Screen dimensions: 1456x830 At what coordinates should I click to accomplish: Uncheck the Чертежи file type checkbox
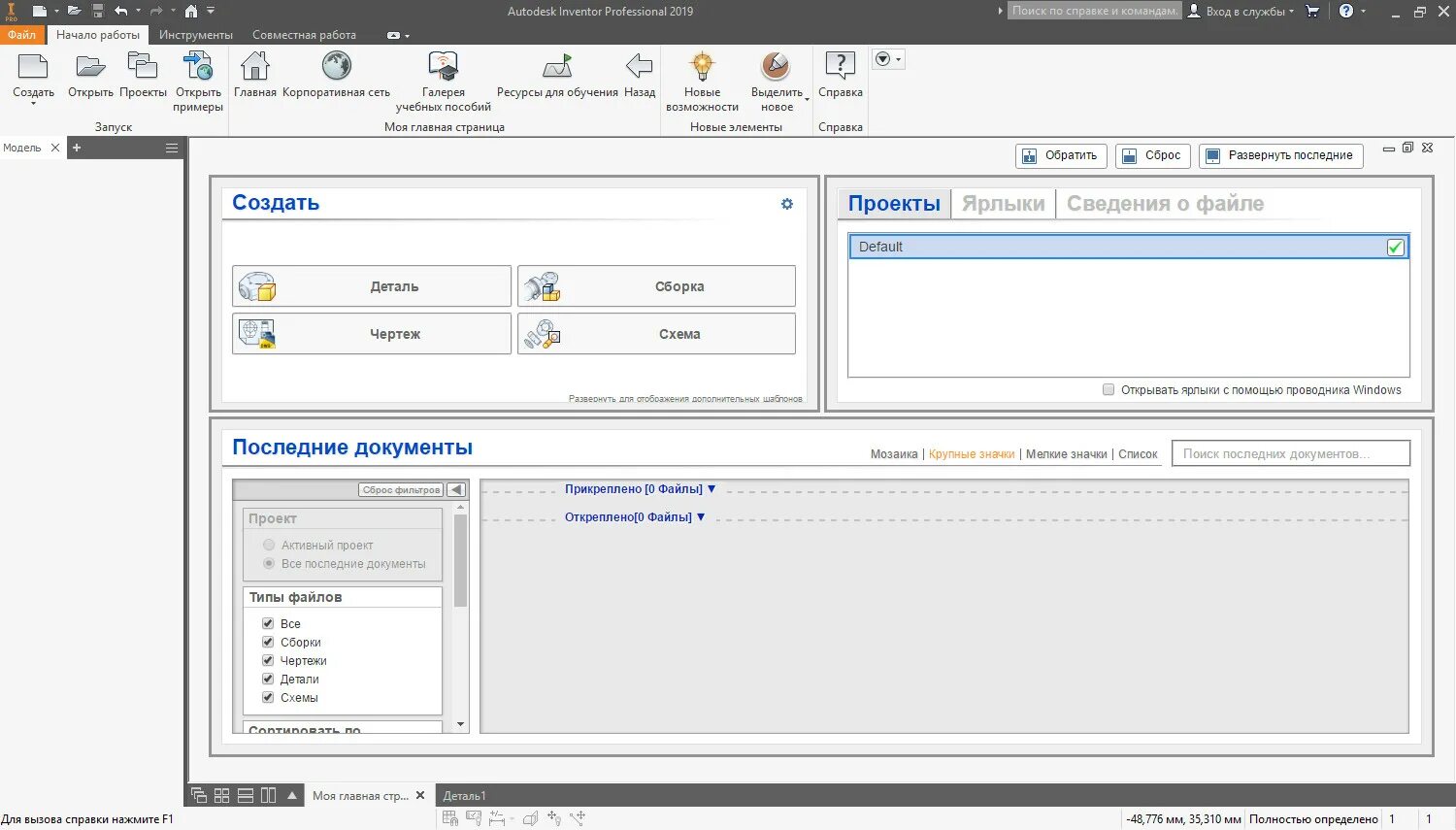(x=268, y=660)
